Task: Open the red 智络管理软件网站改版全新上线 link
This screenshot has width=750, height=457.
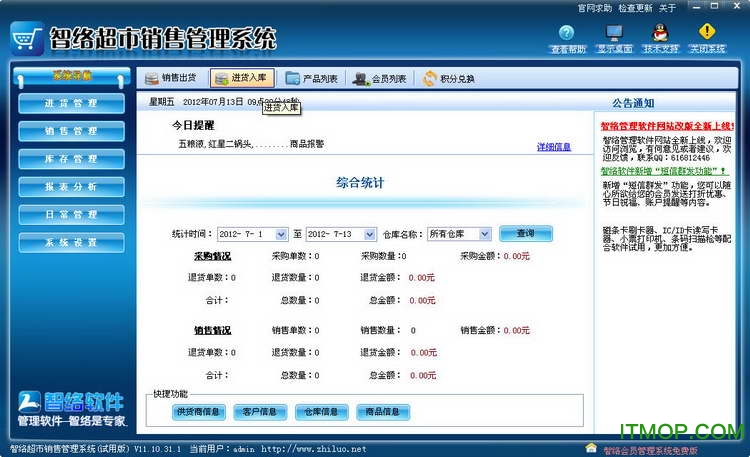Action: point(667,126)
